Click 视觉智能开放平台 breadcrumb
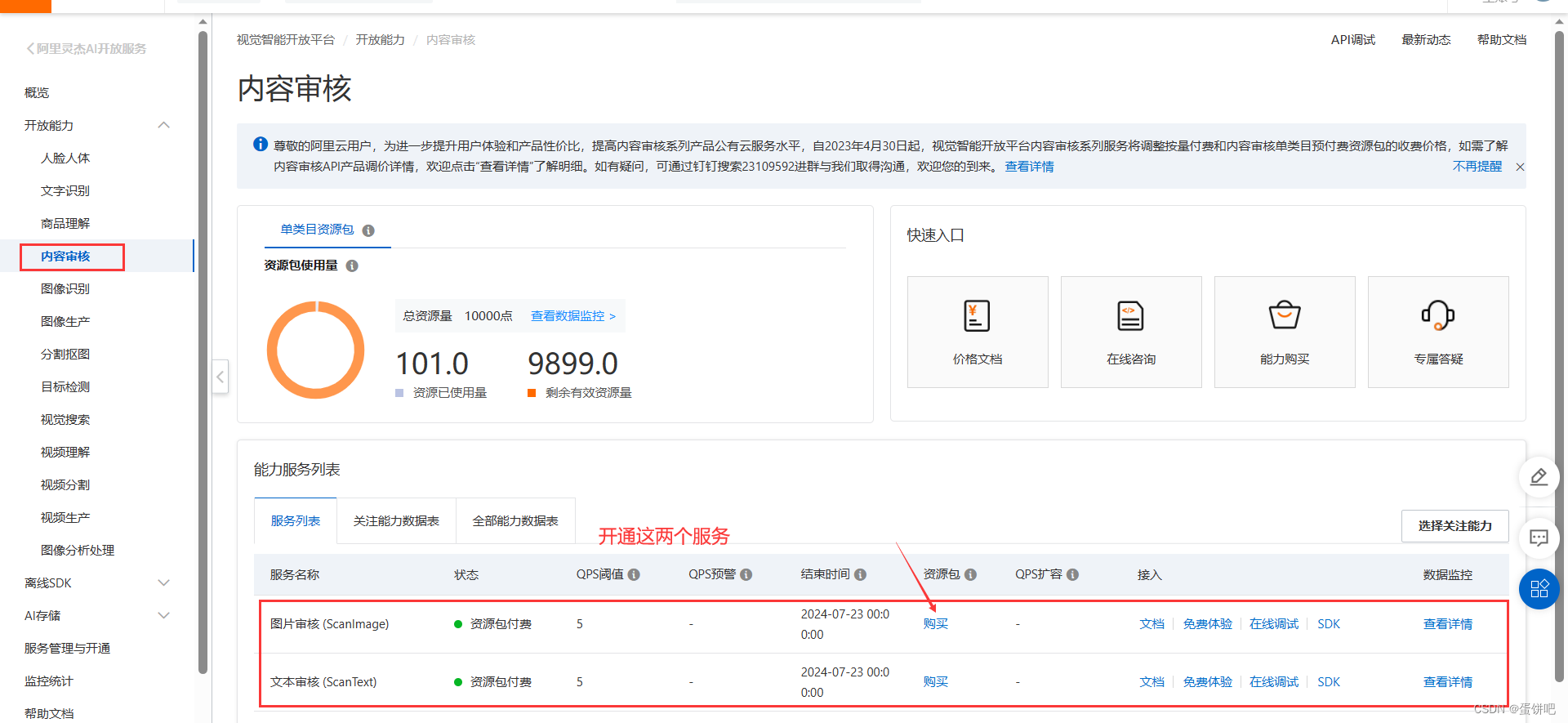 tap(286, 39)
